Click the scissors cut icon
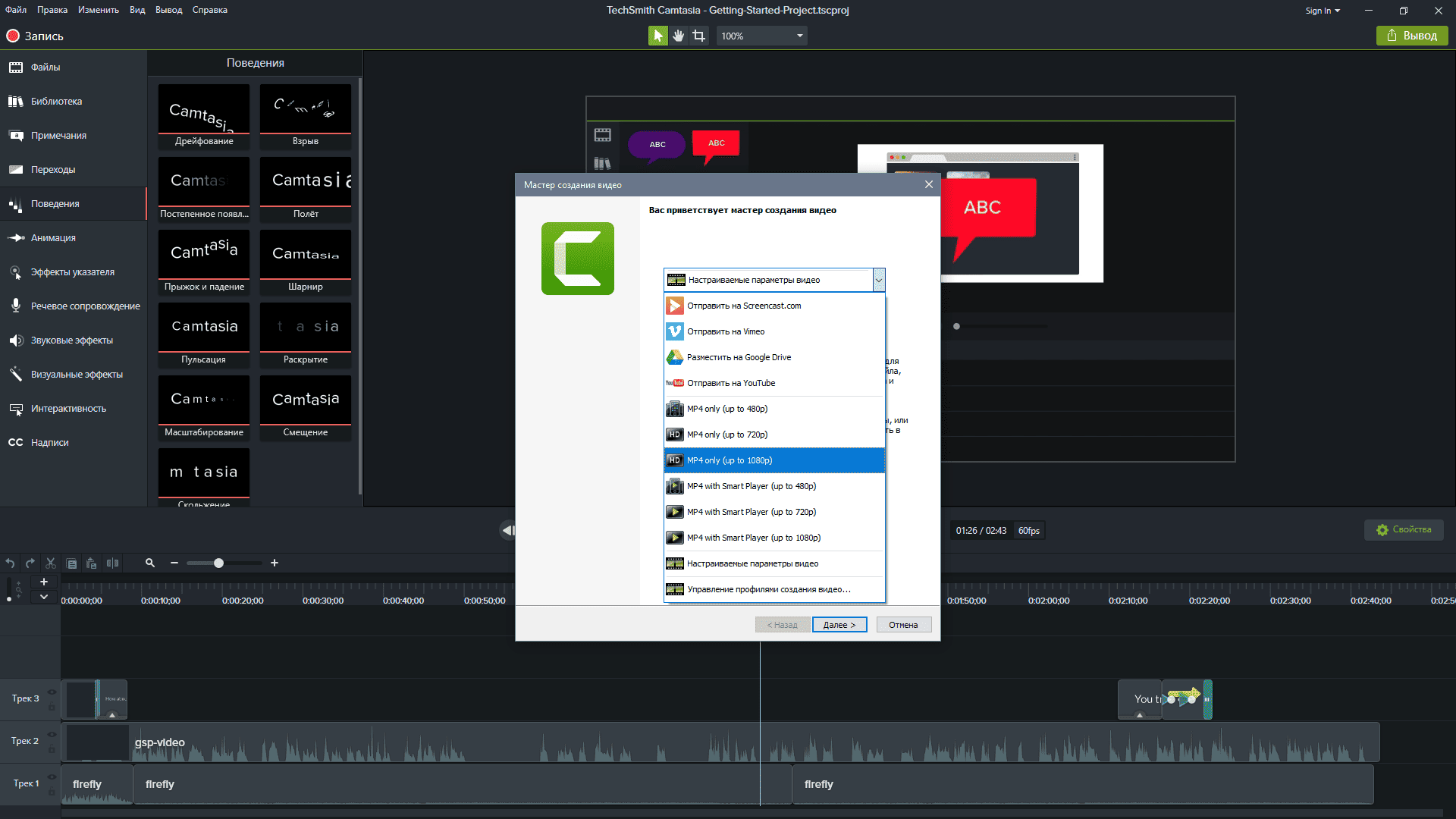 [x=51, y=563]
